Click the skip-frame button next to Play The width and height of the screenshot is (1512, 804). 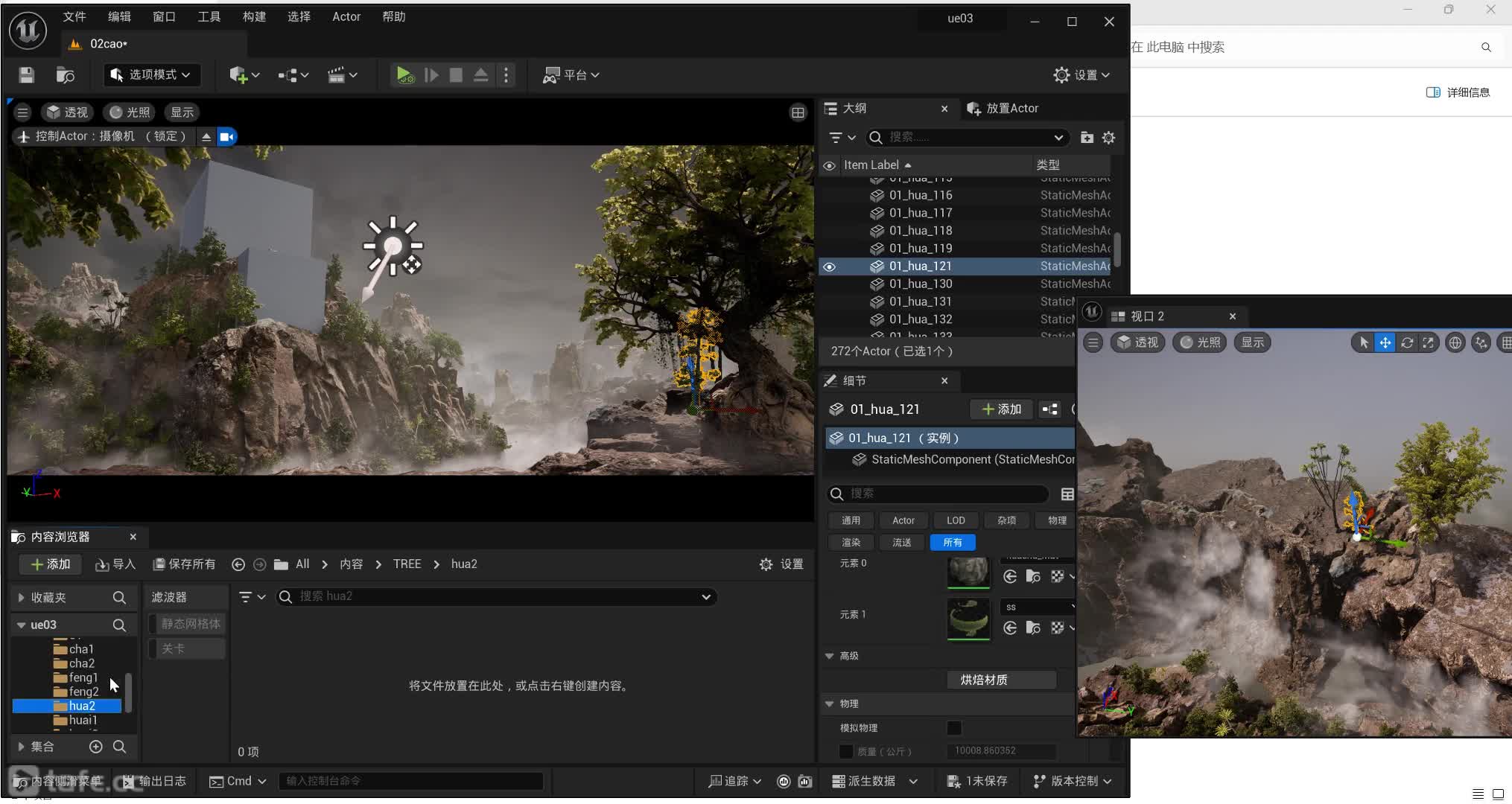431,74
